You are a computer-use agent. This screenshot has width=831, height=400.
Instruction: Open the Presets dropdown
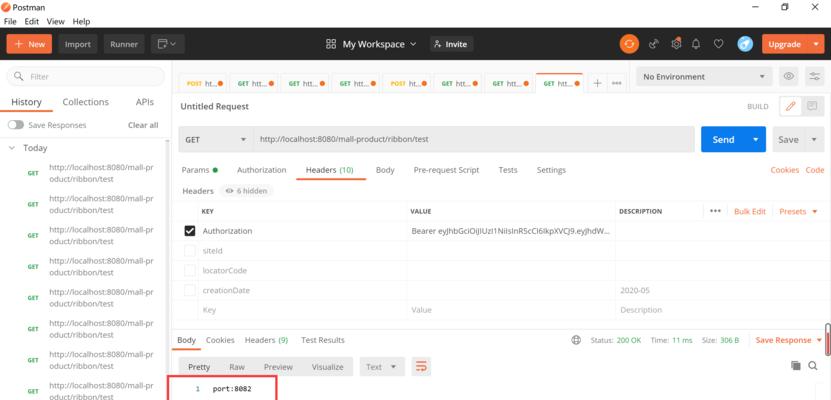pyautogui.click(x=798, y=211)
